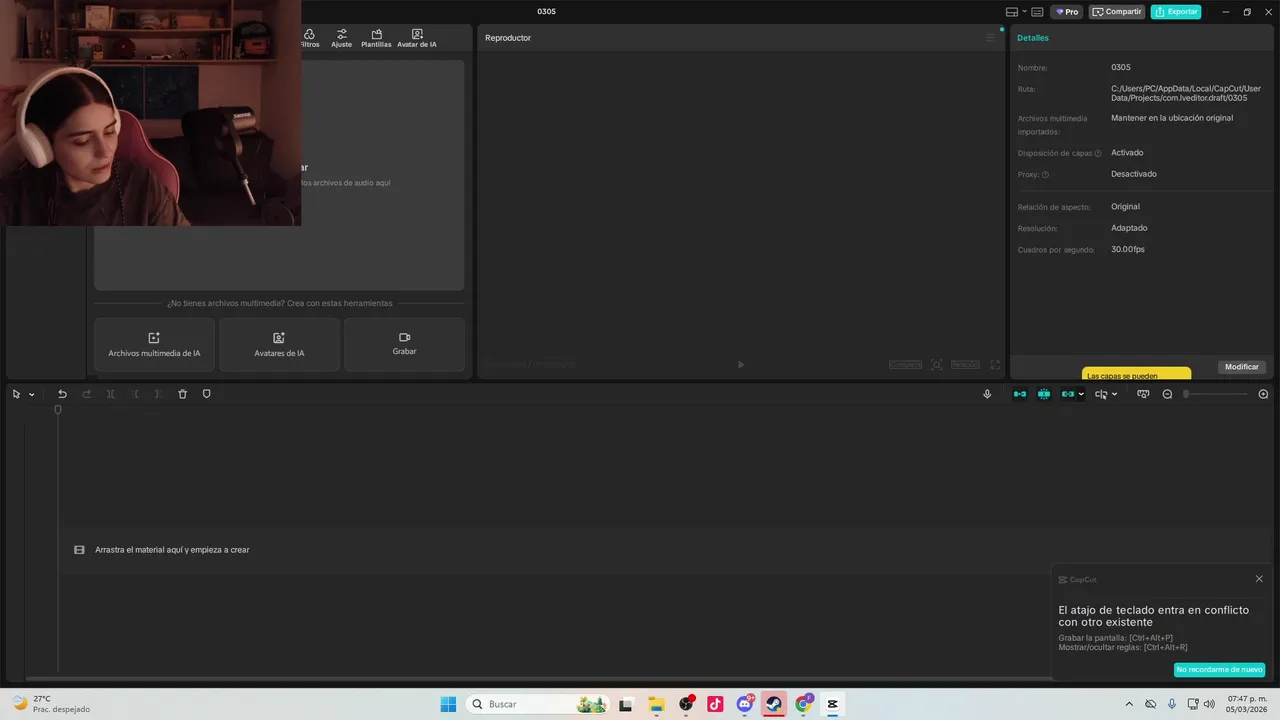Select the pointer tool in timeline toolbar
This screenshot has width=1280, height=720.
(16, 394)
